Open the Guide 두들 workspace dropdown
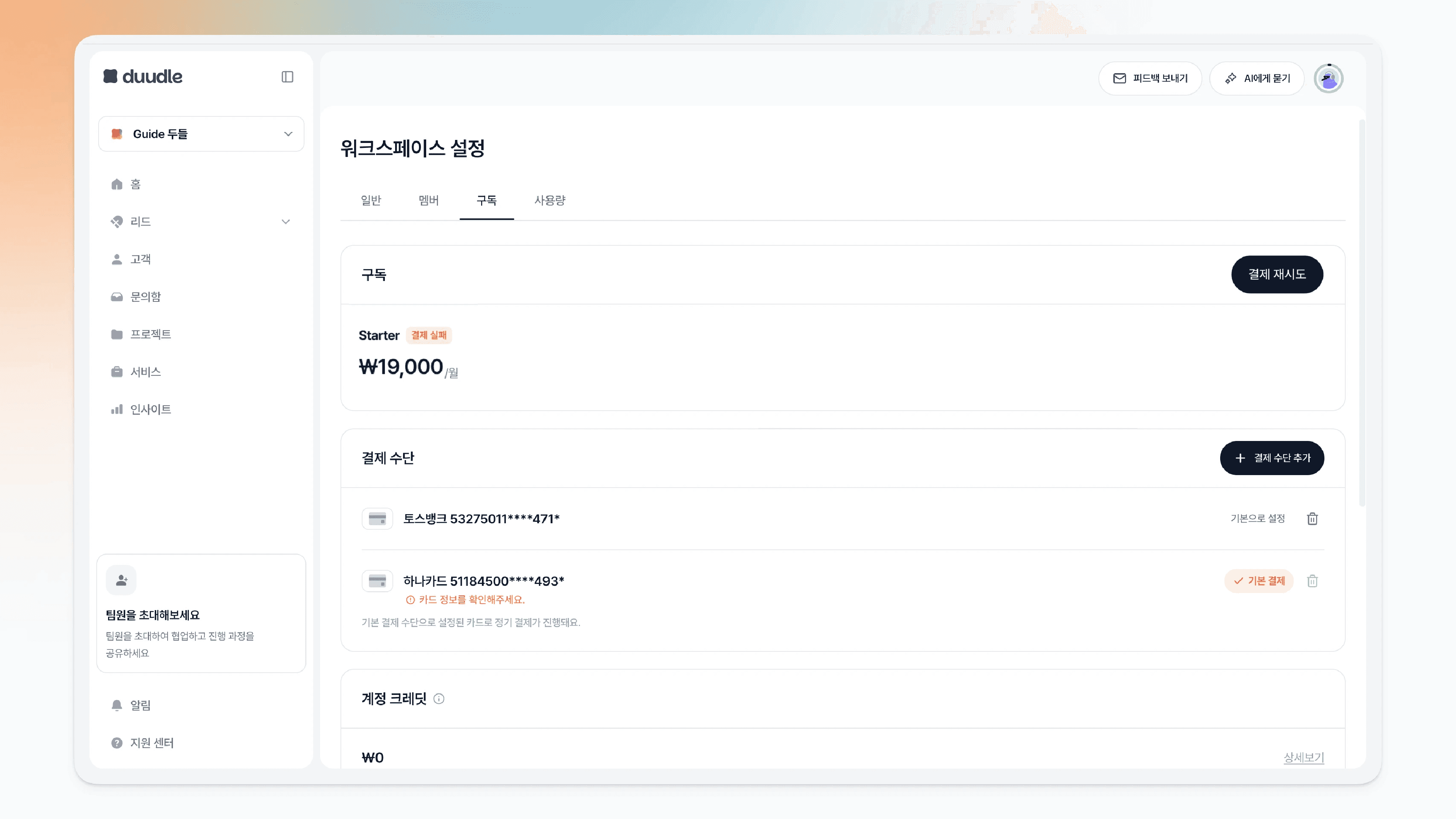Image resolution: width=1456 pixels, height=819 pixels. click(x=201, y=134)
